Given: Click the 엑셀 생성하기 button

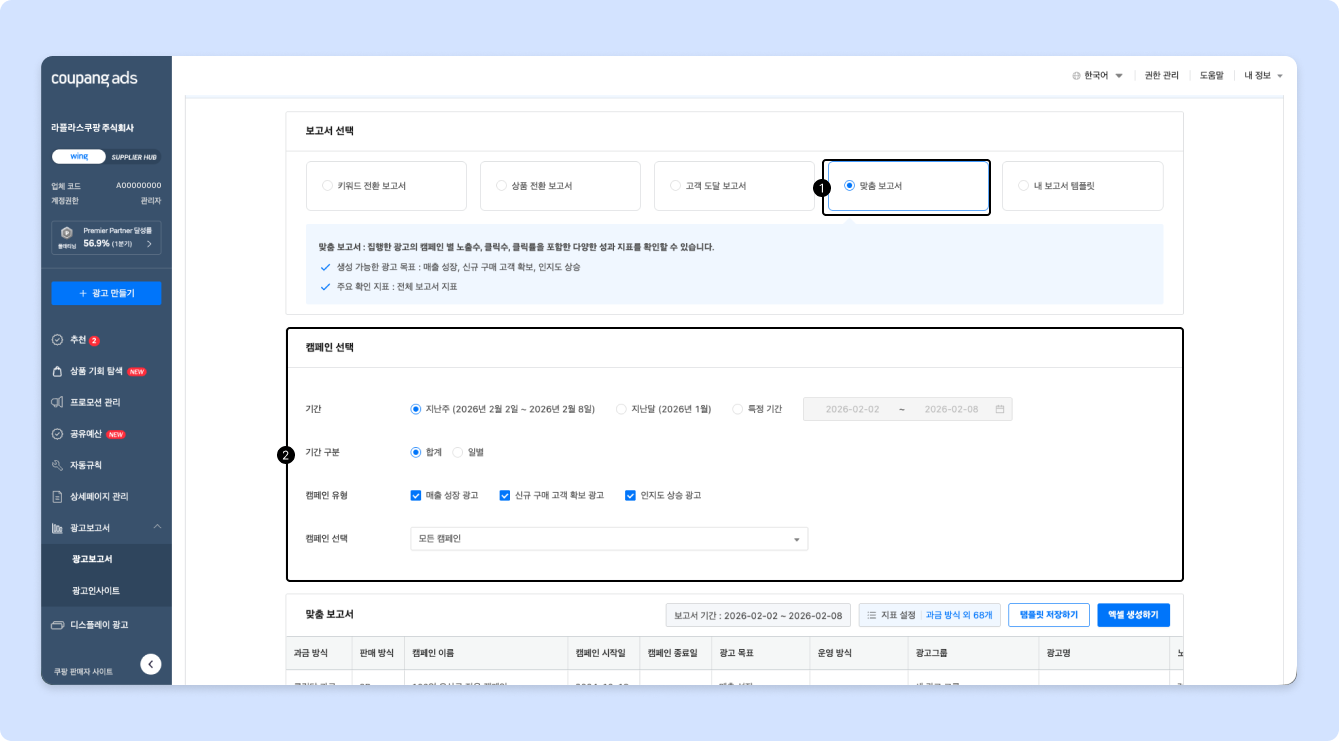Looking at the screenshot, I should point(1133,615).
